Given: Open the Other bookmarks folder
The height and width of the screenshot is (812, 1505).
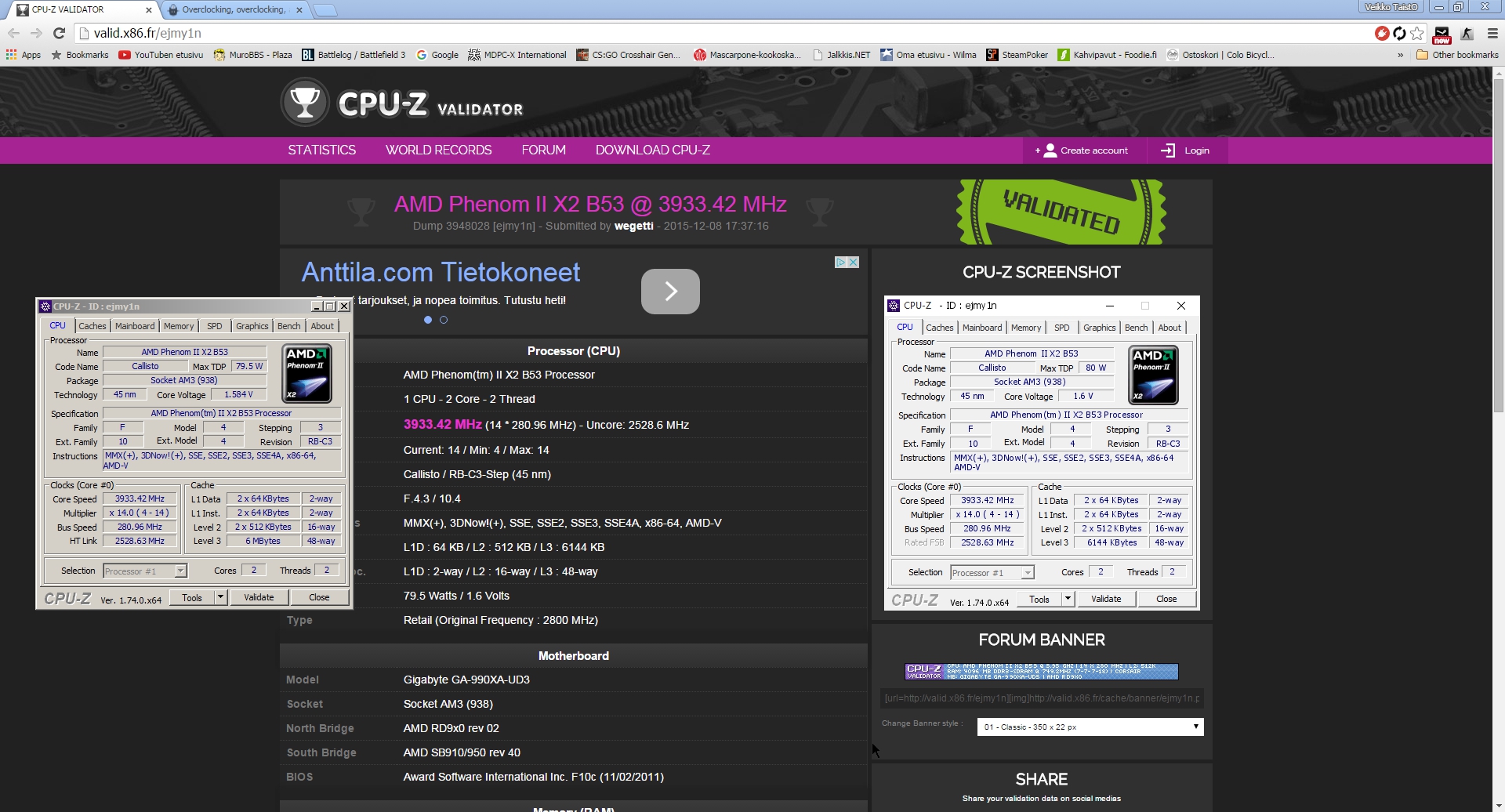Looking at the screenshot, I should [x=1457, y=55].
